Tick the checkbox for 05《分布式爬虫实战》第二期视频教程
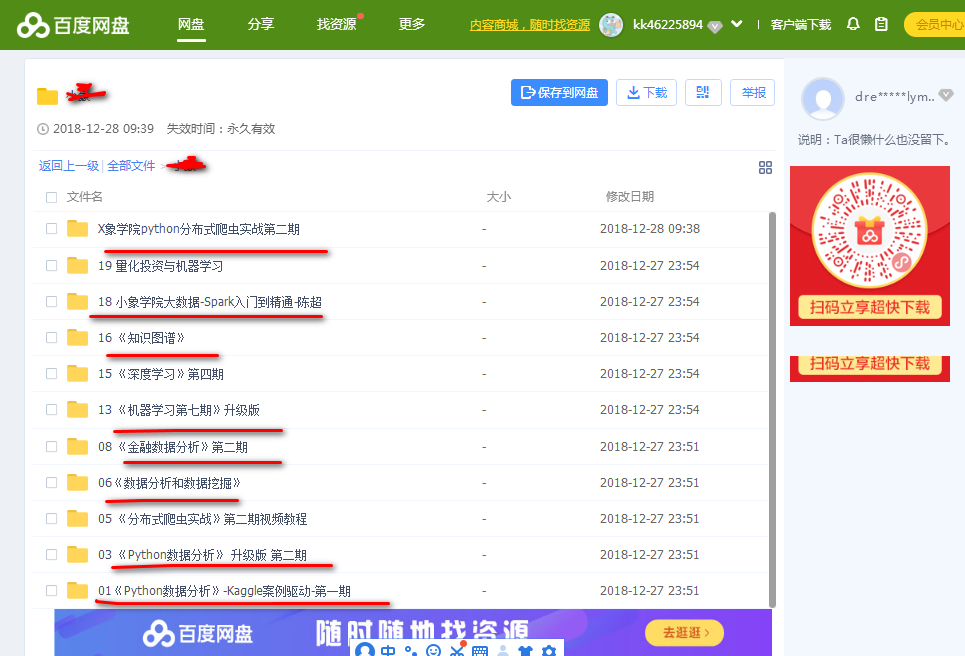965x656 pixels. click(x=52, y=519)
